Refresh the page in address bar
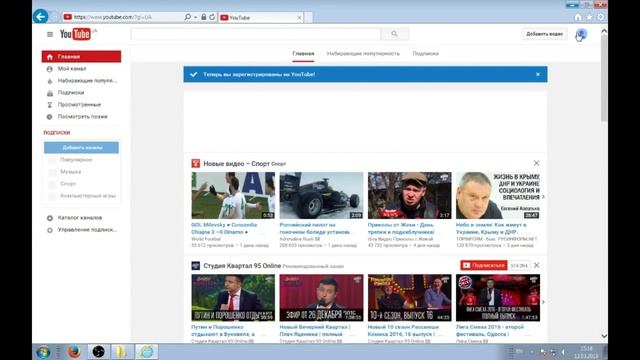The image size is (640, 360). [x=212, y=17]
